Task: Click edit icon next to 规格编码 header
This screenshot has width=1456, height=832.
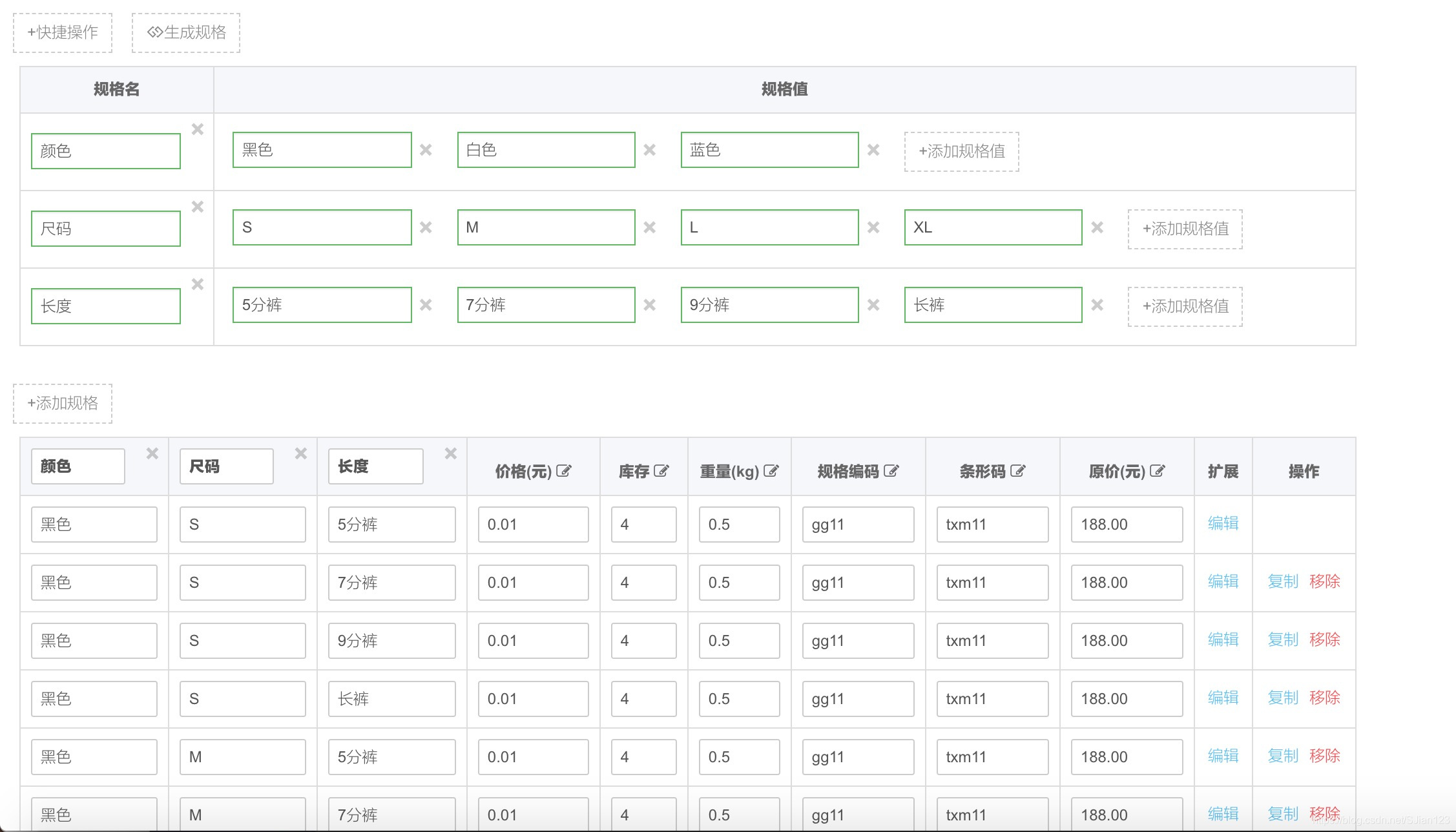Action: [891, 472]
